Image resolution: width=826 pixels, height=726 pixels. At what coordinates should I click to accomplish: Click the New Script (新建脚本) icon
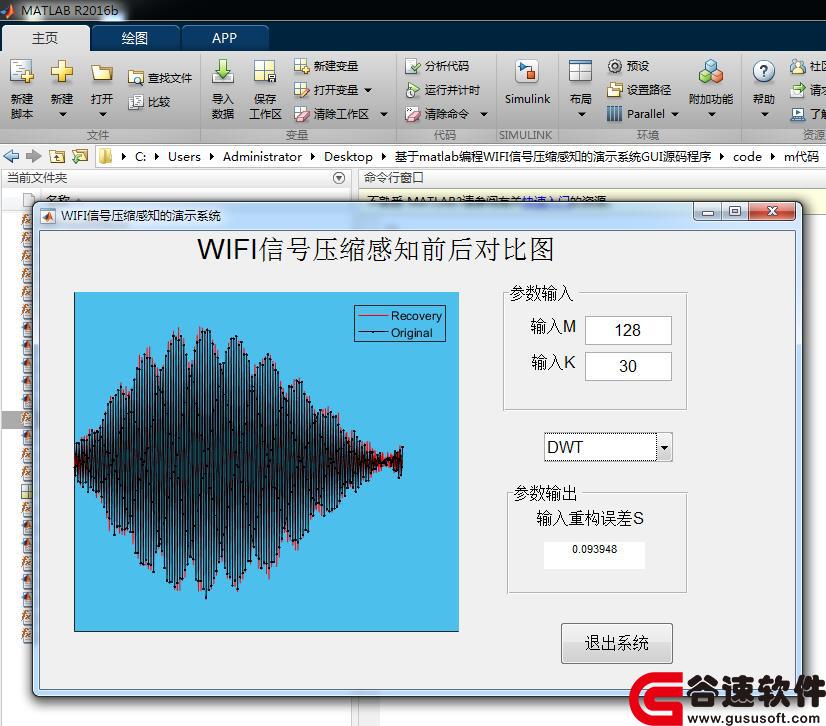(22, 72)
